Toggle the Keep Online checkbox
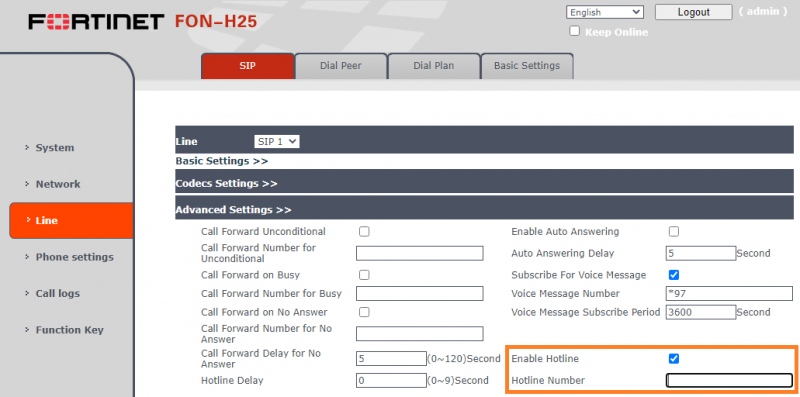This screenshot has width=800, height=397. click(x=575, y=31)
